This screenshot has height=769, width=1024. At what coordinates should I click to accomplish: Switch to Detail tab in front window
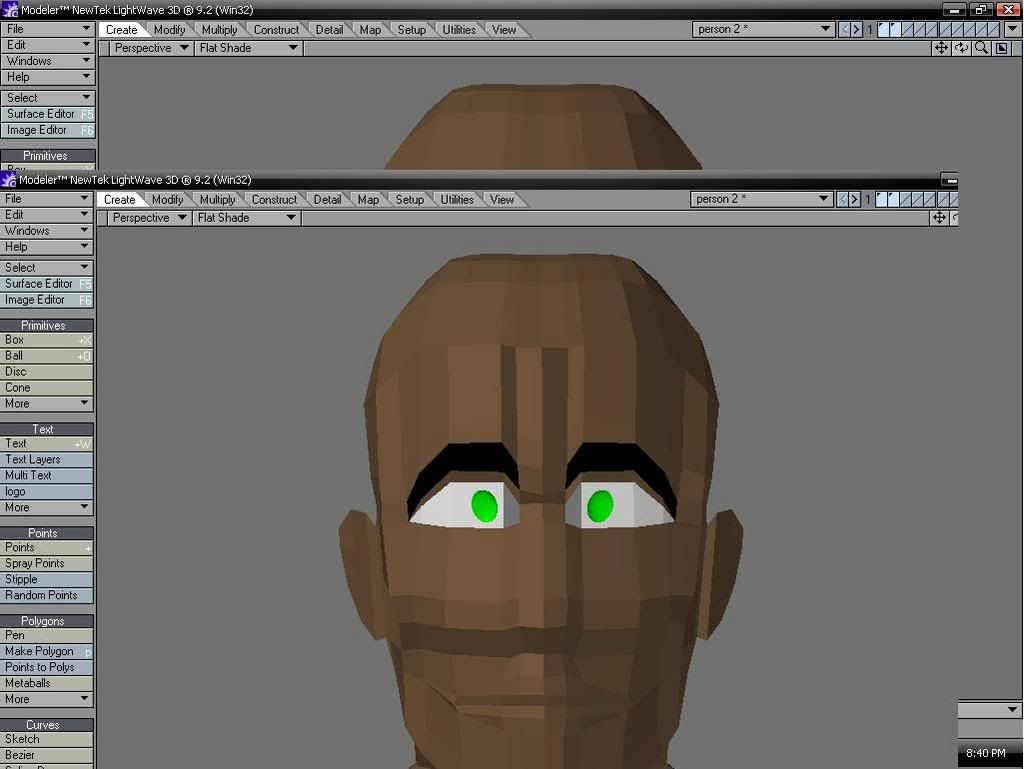(327, 200)
